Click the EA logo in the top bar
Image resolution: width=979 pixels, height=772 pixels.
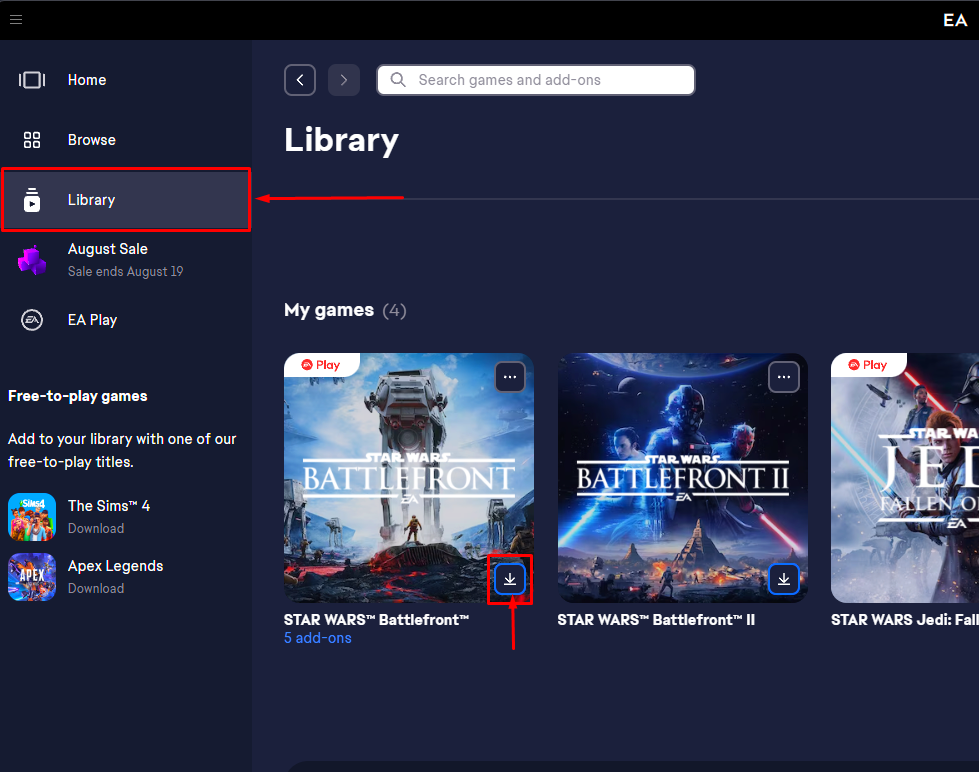955,20
